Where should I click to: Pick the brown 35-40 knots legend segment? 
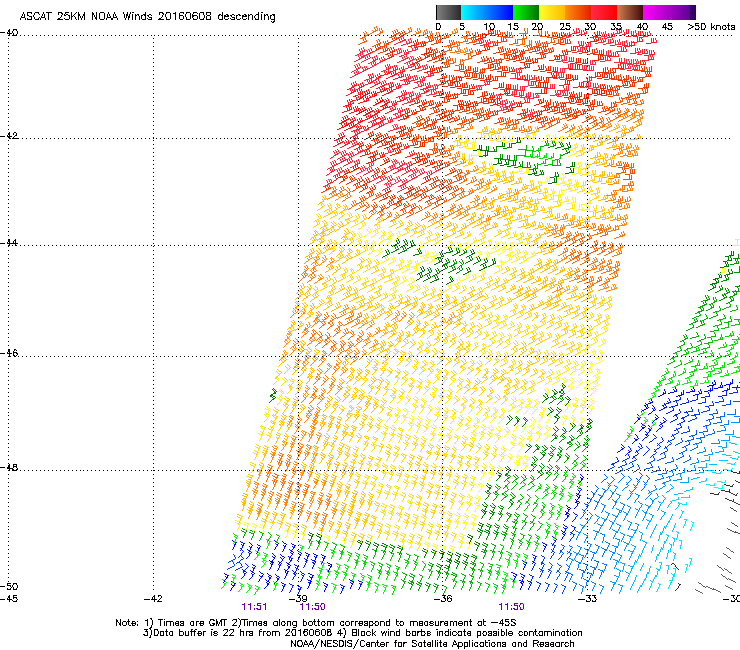(x=630, y=12)
